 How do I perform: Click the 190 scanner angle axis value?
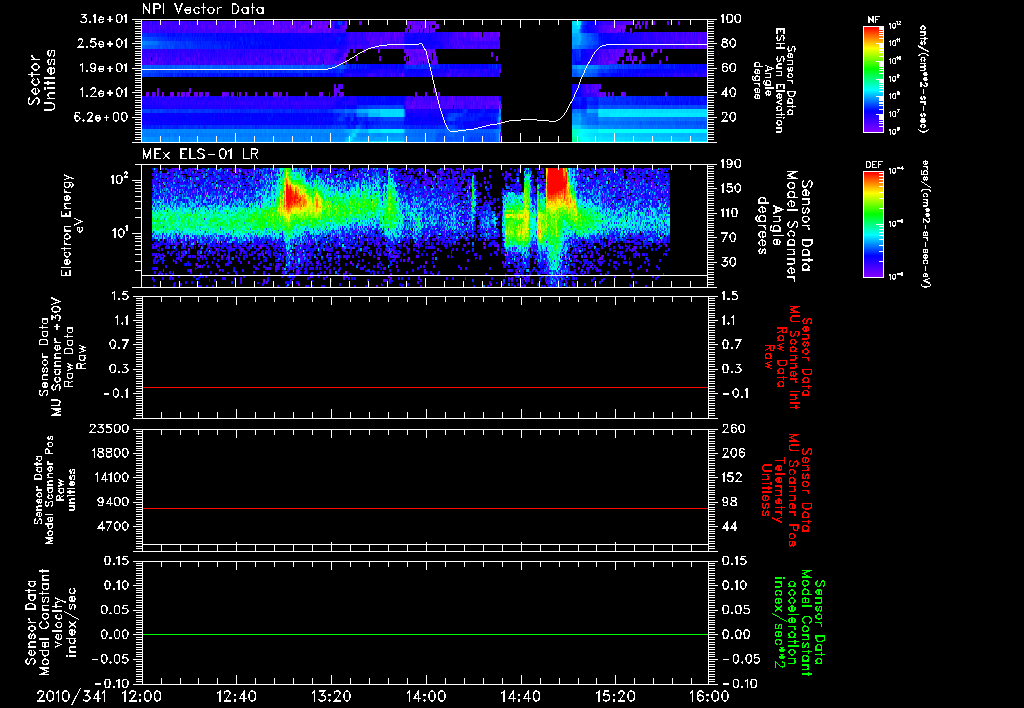733,165
